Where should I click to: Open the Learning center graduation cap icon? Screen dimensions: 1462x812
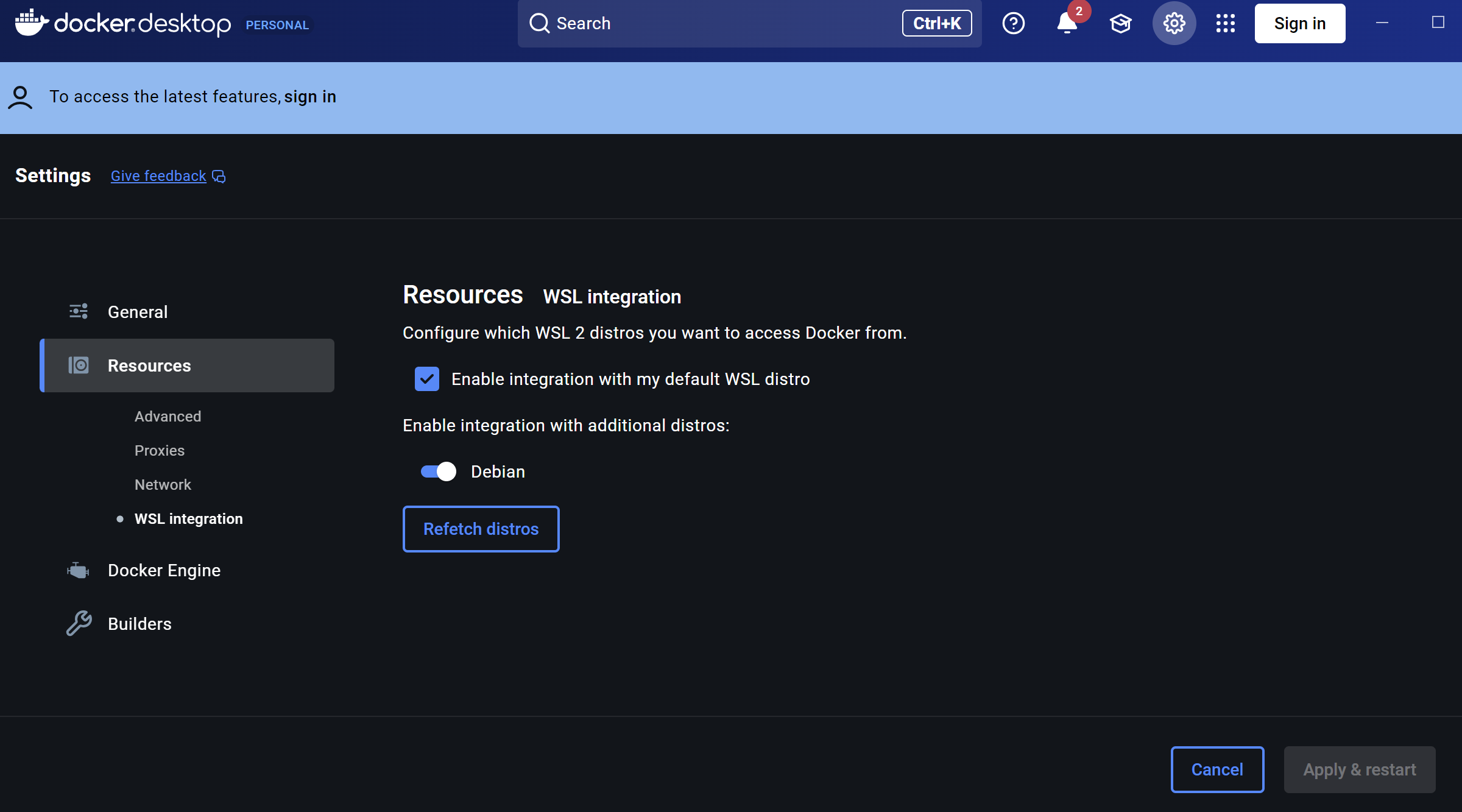click(1120, 23)
